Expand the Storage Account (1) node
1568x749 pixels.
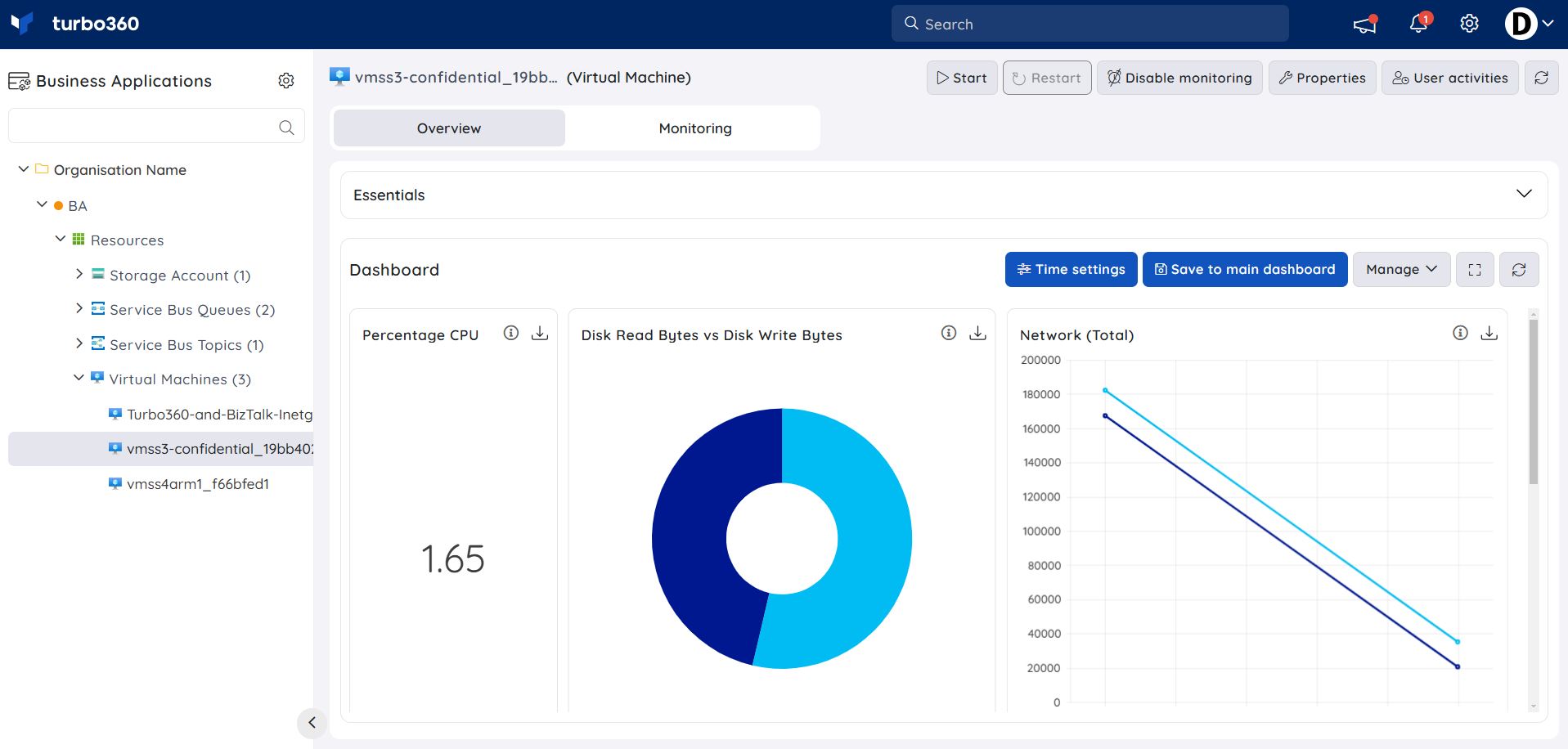[79, 274]
